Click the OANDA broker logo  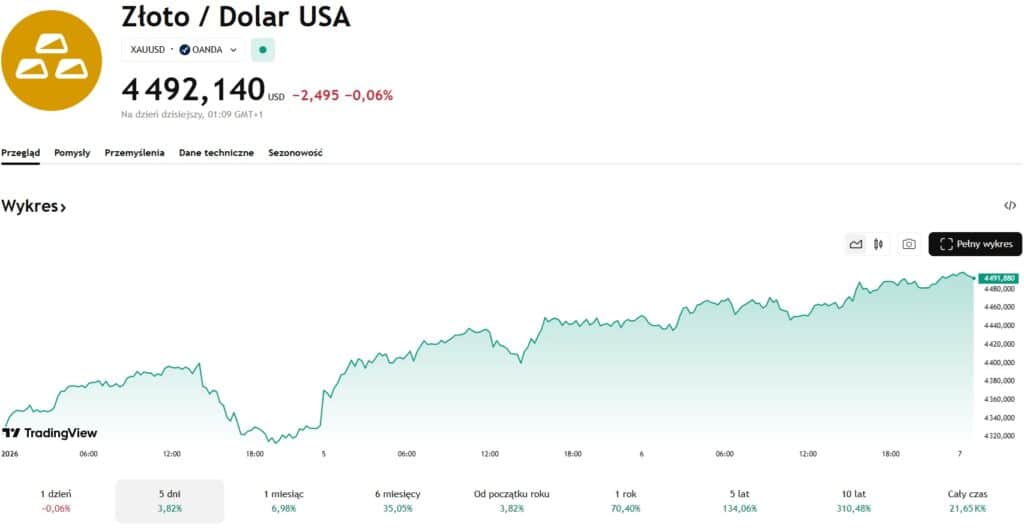pos(185,49)
